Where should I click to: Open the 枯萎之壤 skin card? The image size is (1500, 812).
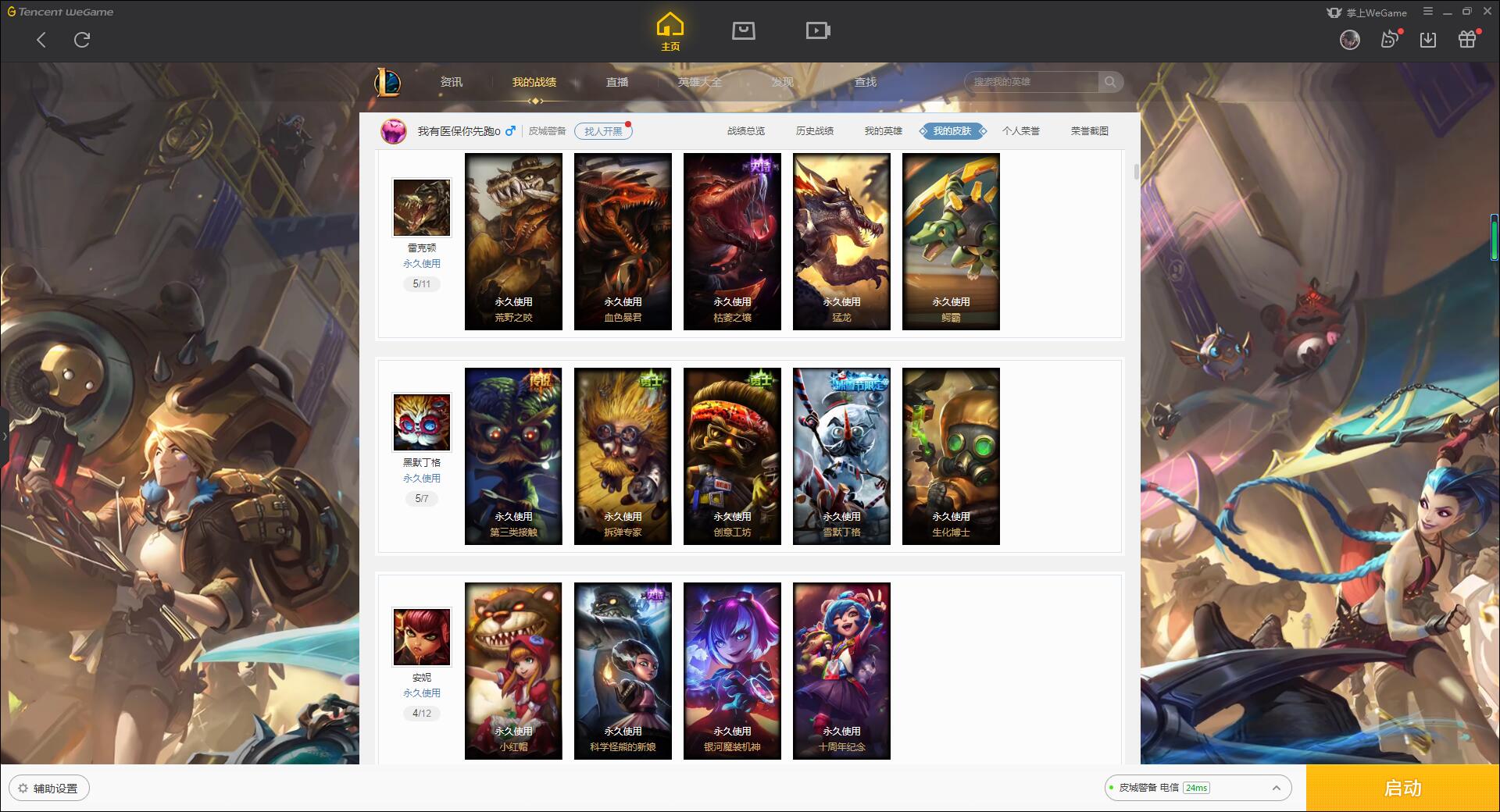click(x=732, y=241)
